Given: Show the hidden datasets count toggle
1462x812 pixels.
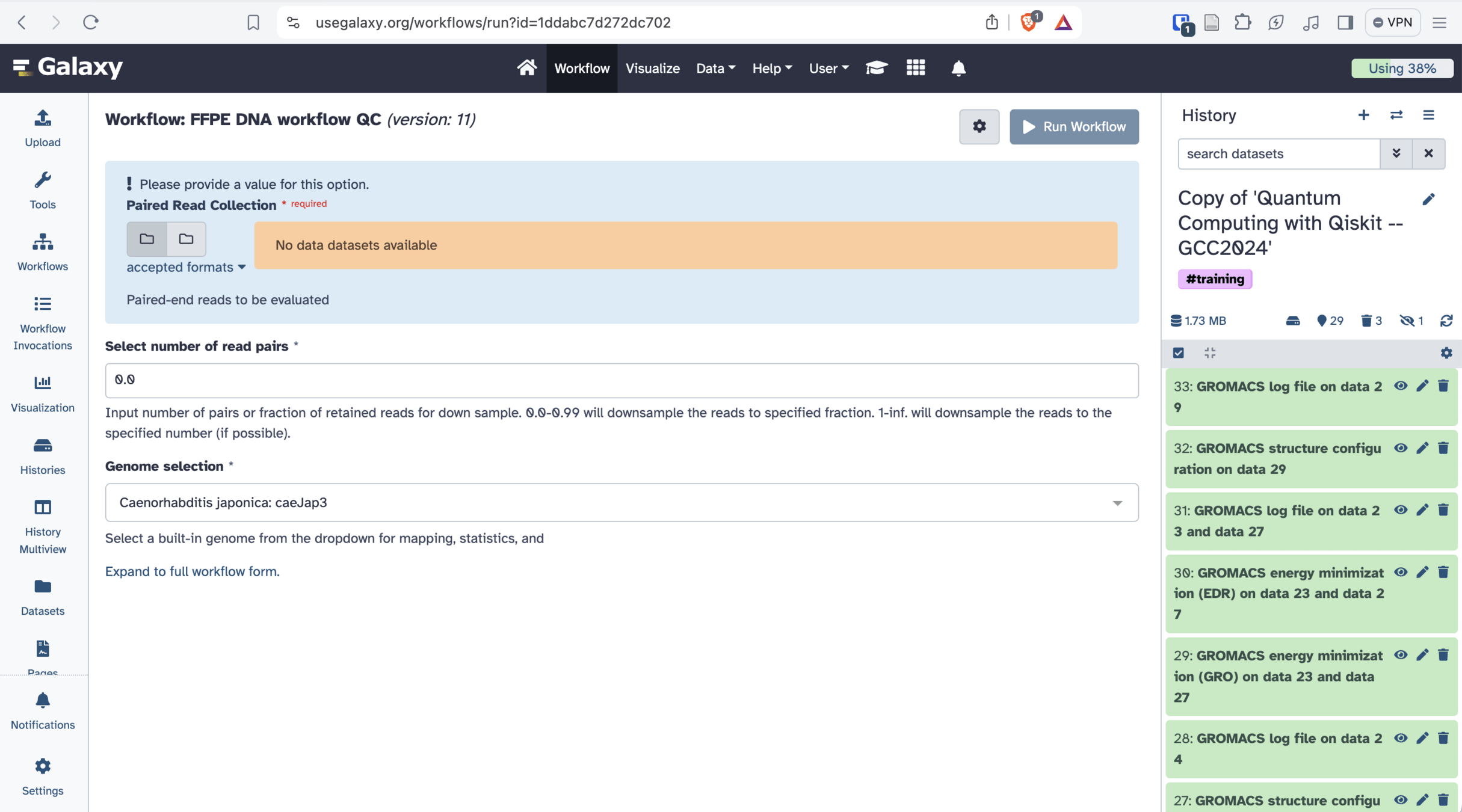Looking at the screenshot, I should (x=1411, y=321).
